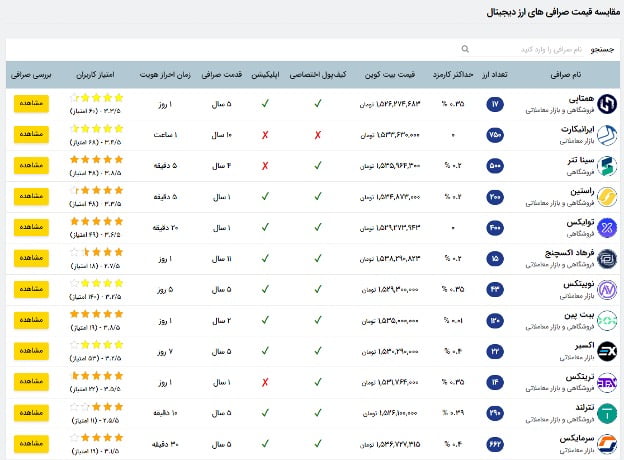Click the مشاهده button for فرهاد اکسچنج
The width and height of the screenshot is (624, 460).
click(31, 258)
